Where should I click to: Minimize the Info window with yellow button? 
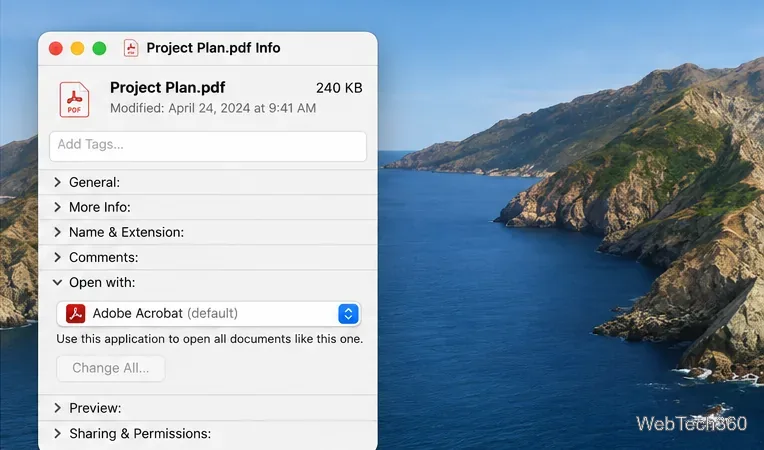click(x=77, y=48)
